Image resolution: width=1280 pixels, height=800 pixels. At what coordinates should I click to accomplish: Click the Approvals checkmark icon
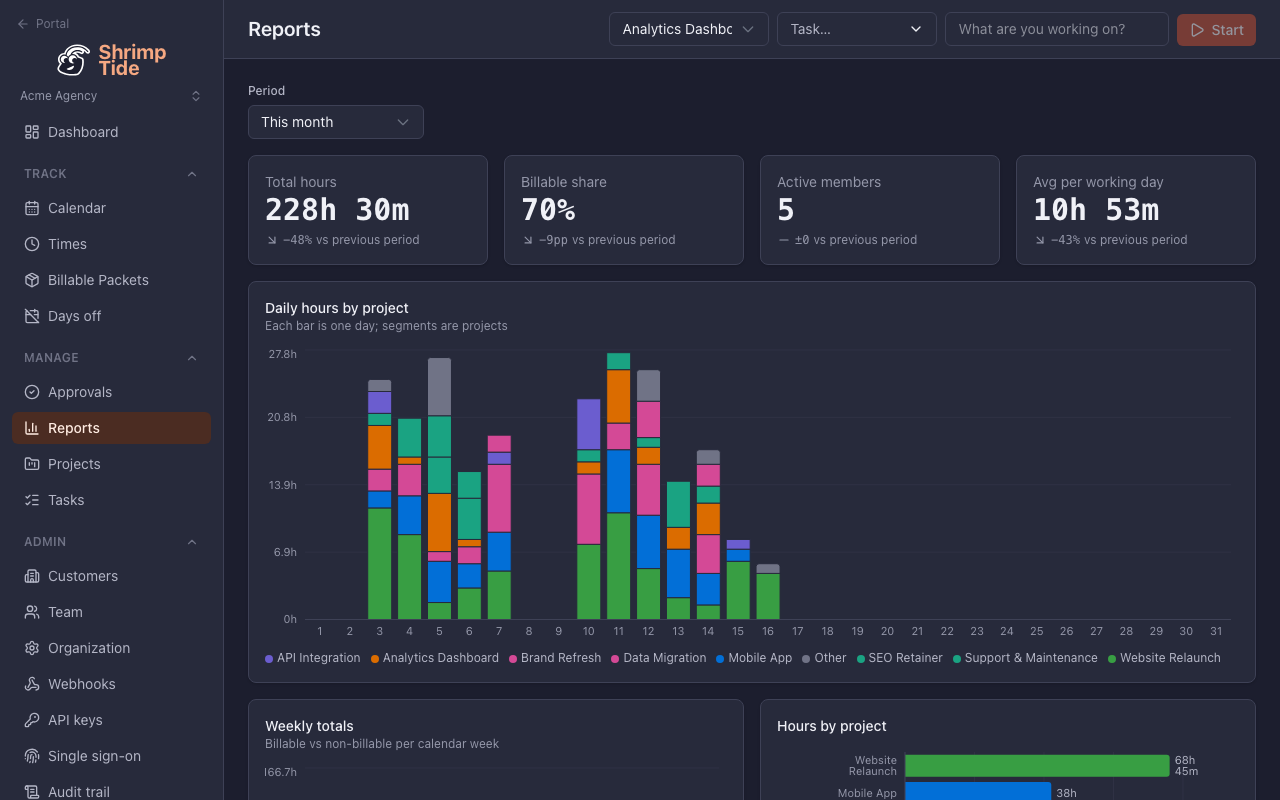[32, 392]
